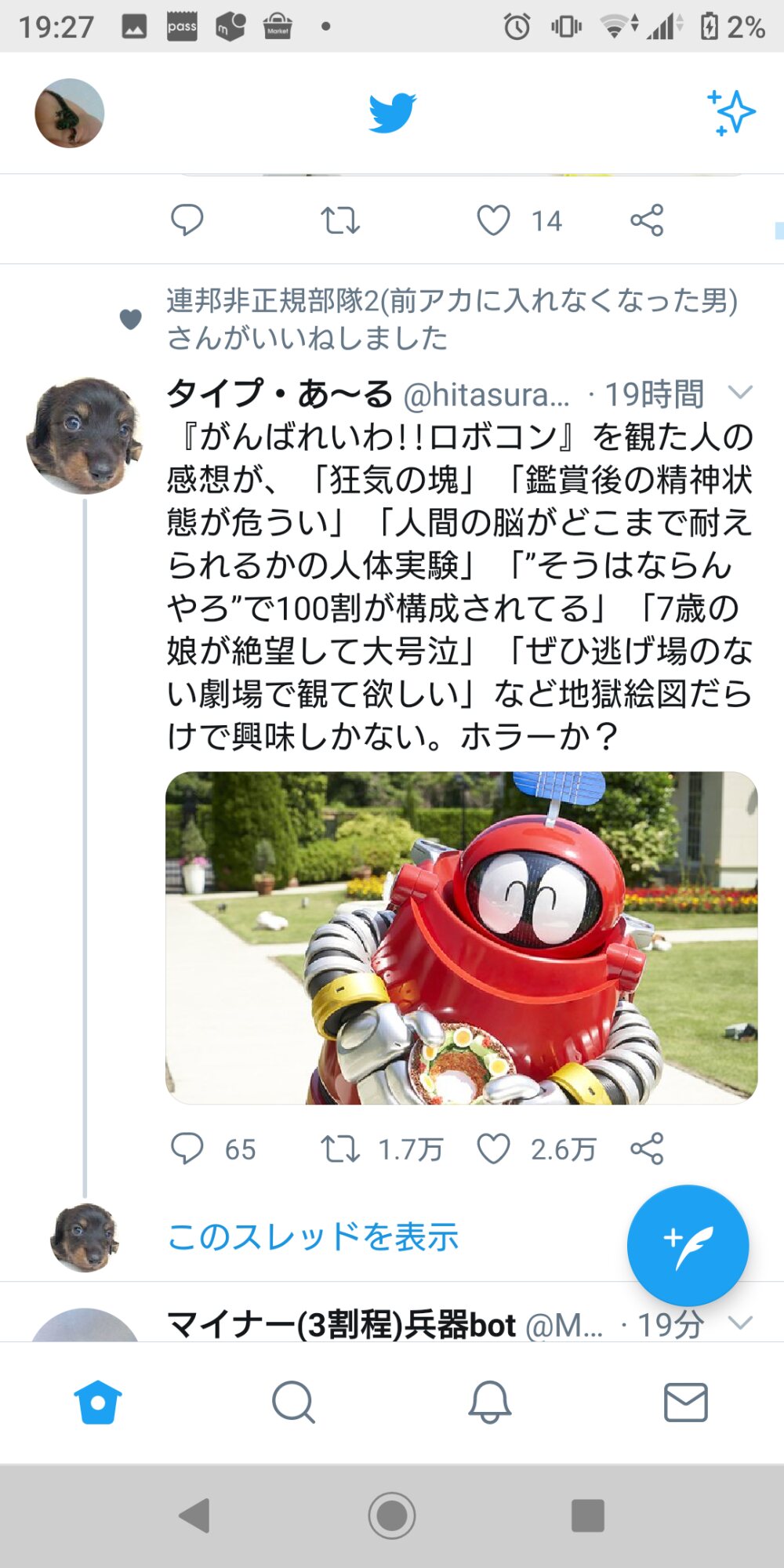The width and height of the screenshot is (784, 1568).
Task: Share the Robocon tweet
Action: click(x=647, y=1149)
